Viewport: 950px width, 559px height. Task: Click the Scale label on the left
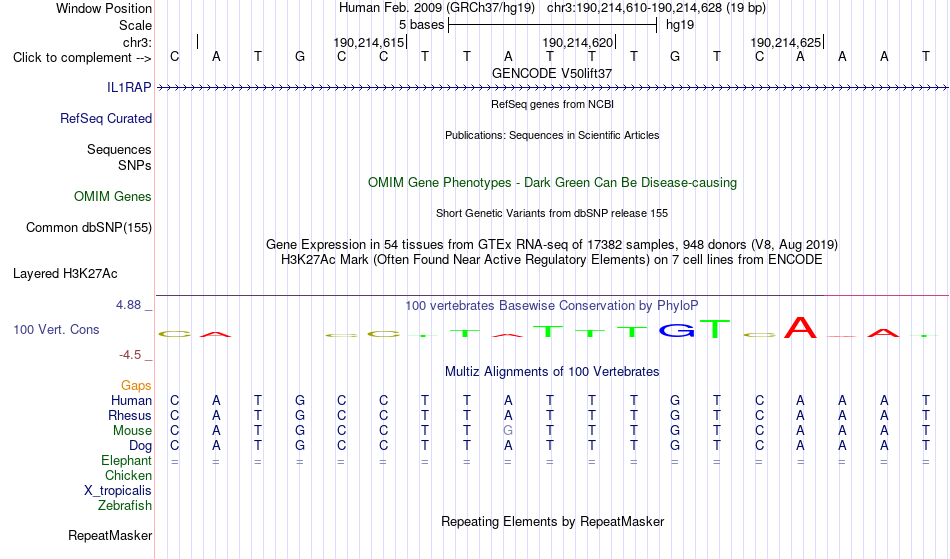pos(136,25)
